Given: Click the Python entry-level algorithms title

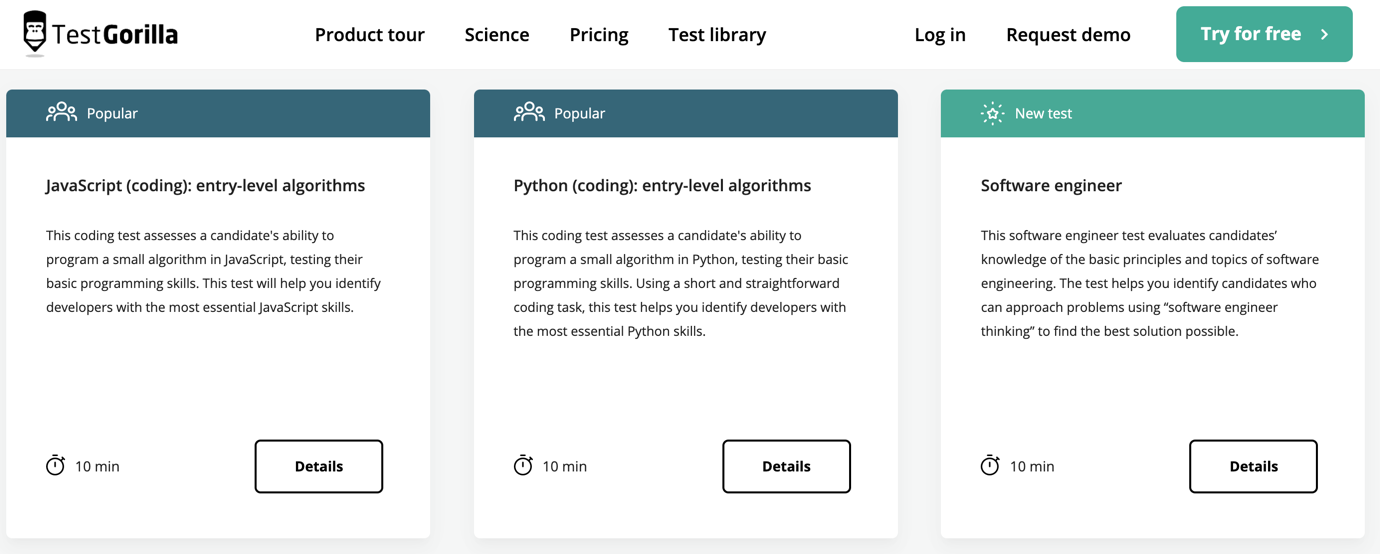Looking at the screenshot, I should (x=662, y=185).
